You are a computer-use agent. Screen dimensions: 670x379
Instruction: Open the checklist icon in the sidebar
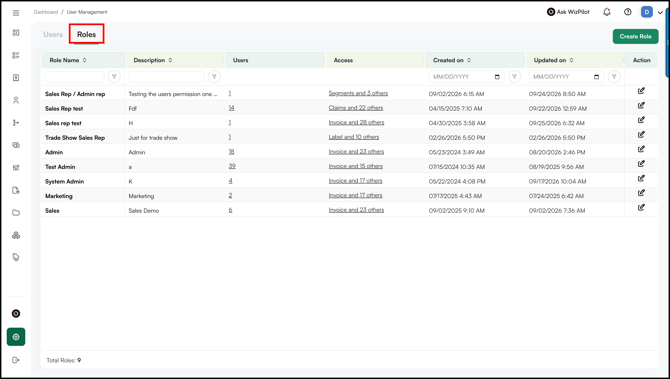coord(16,55)
